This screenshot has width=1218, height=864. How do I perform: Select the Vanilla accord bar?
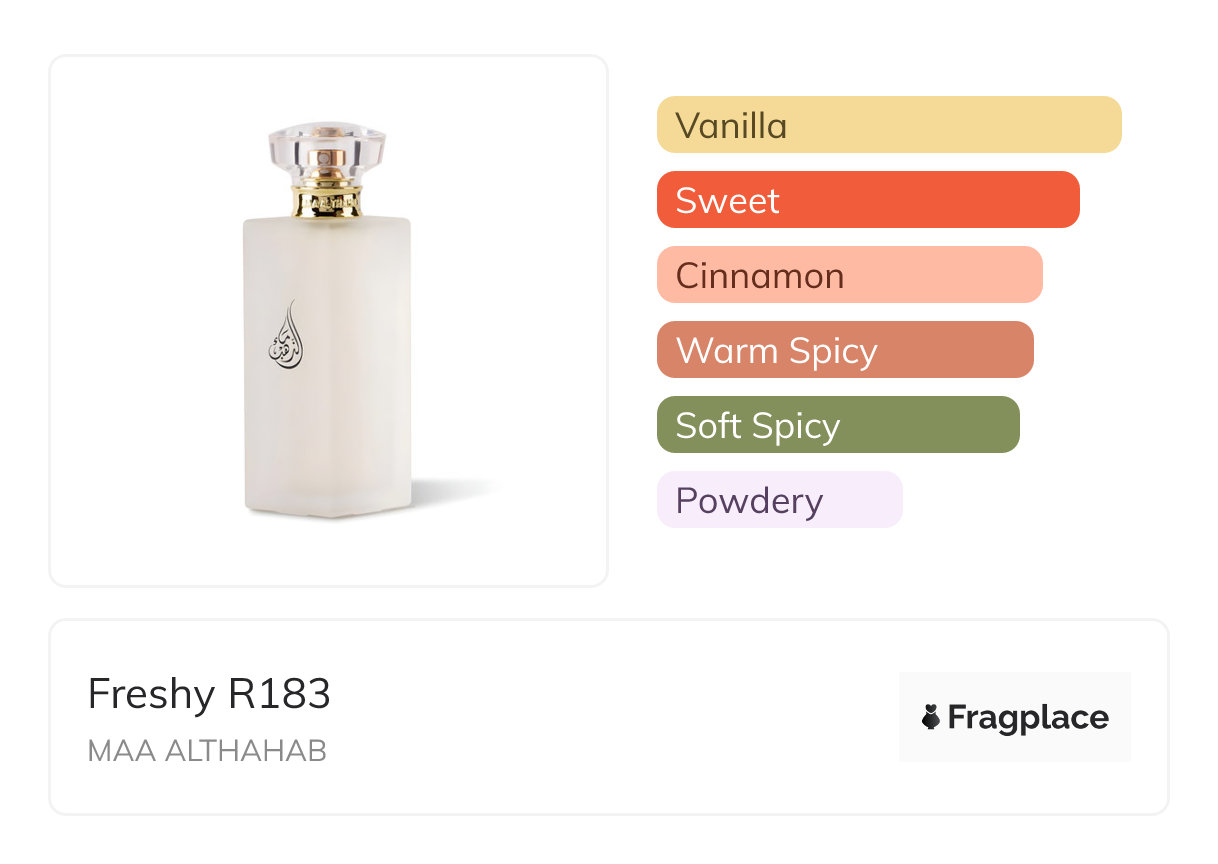pyautogui.click(x=888, y=125)
